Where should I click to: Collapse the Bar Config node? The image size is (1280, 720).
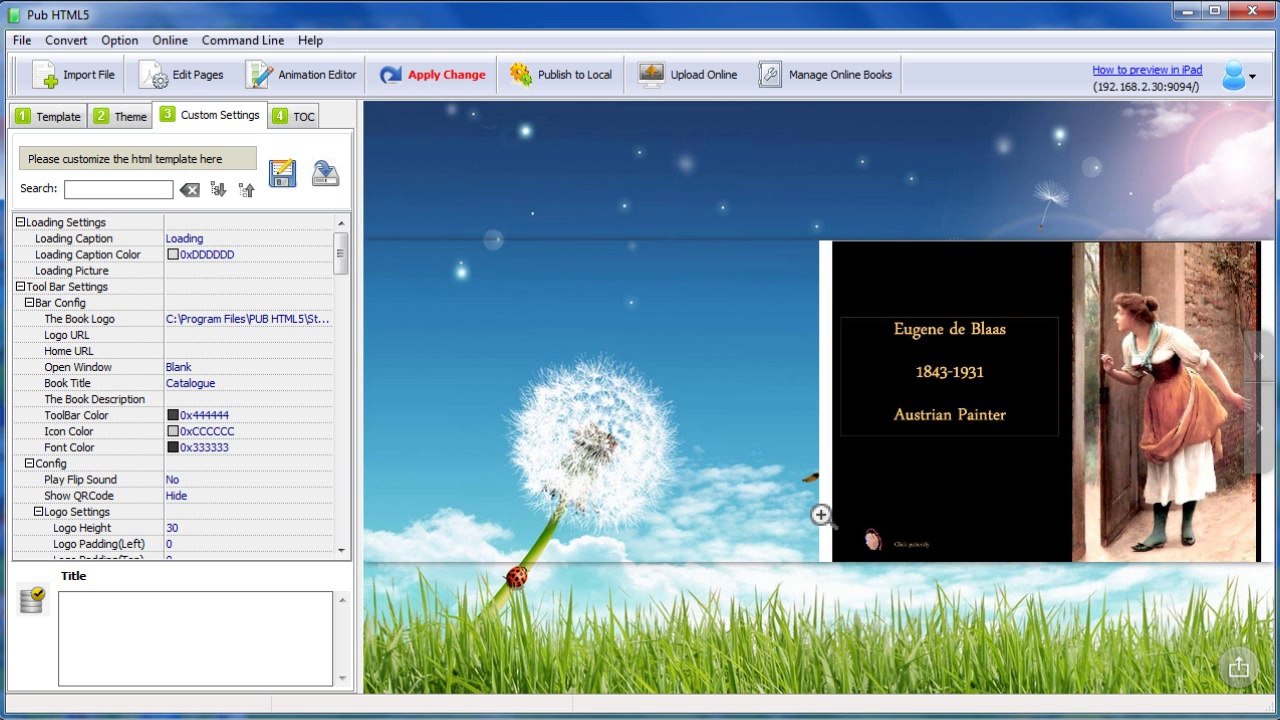click(x=29, y=302)
